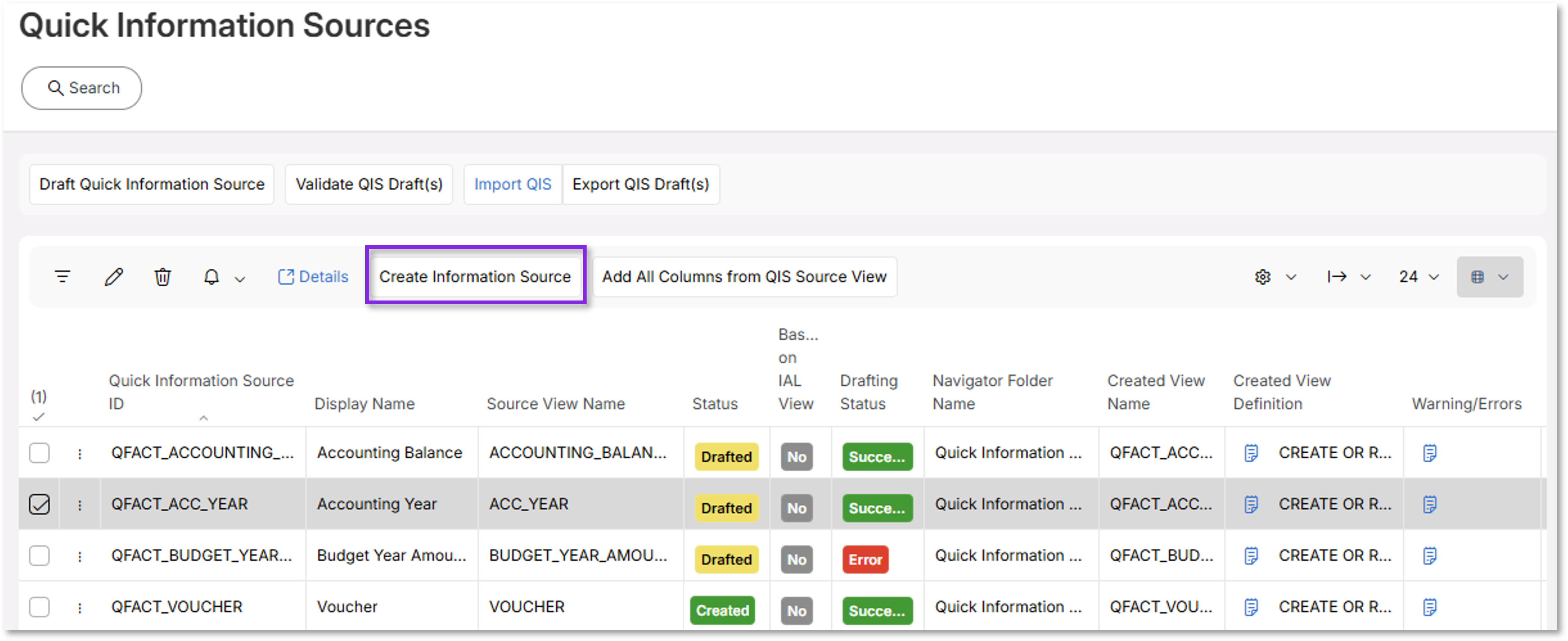Click the trash delete icon
Viewport: 1568px width, 641px height.
click(163, 277)
